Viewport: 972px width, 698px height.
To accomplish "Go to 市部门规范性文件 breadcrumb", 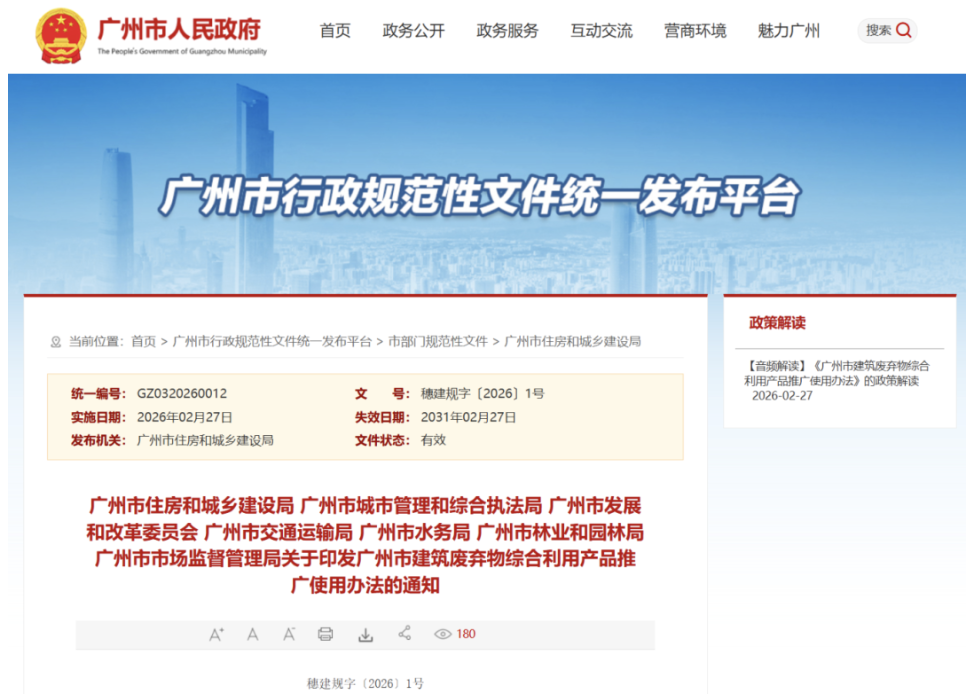I will point(438,341).
